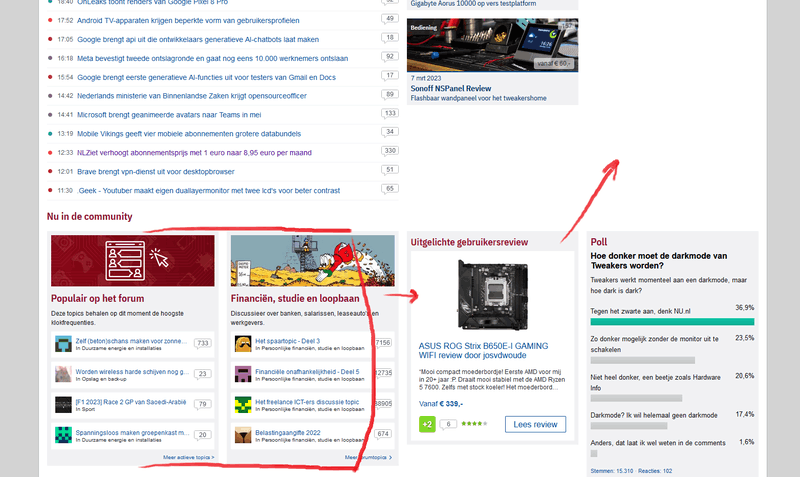Open 51 comments bubble for Brave vpn article
The image size is (800, 477).
tap(390, 170)
